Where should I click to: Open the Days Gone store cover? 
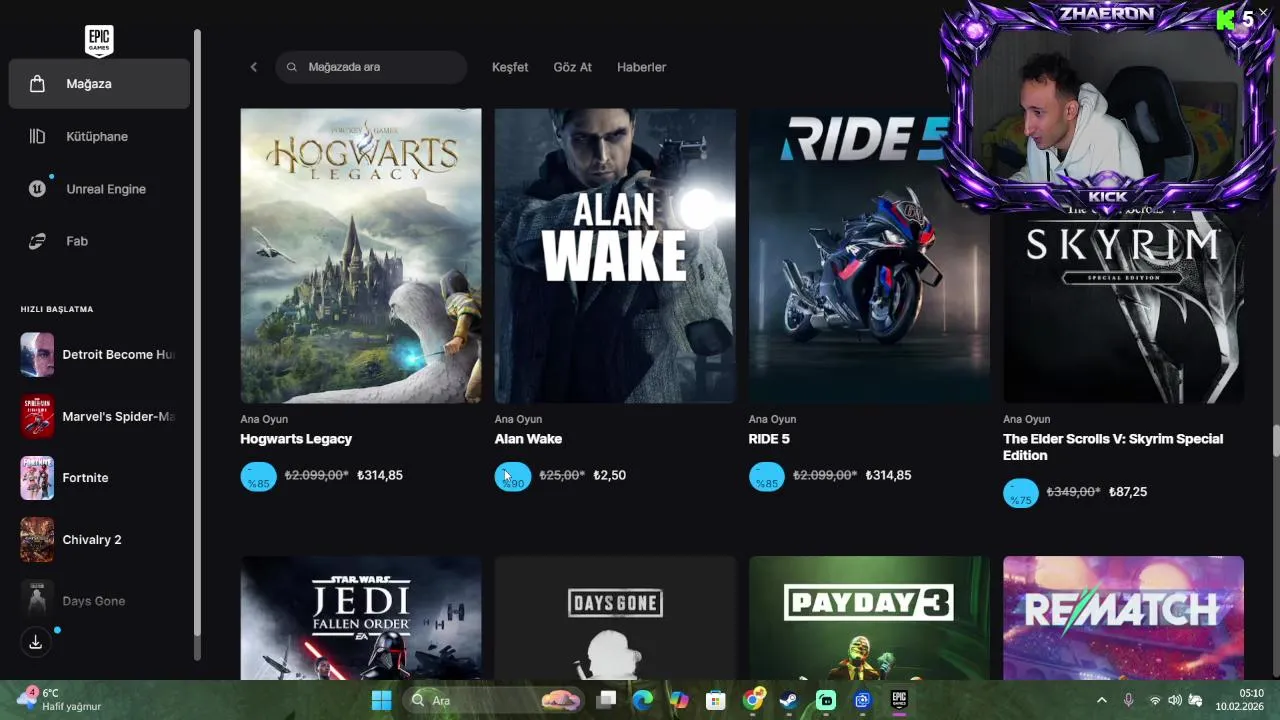[x=615, y=618]
